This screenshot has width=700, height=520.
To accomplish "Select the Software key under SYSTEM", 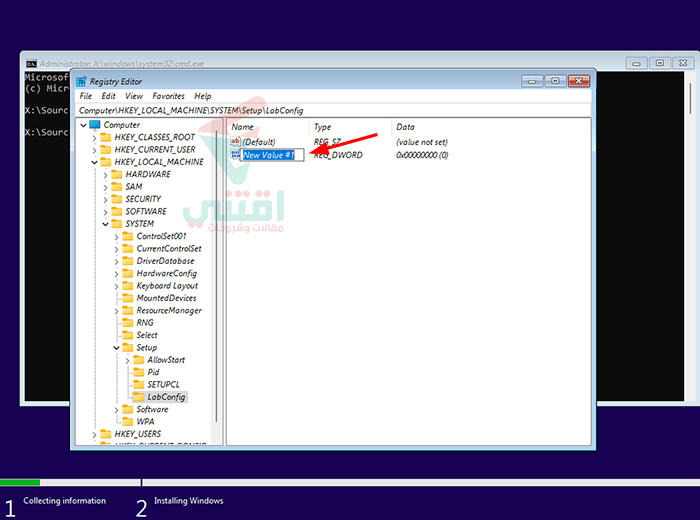I will coord(152,409).
